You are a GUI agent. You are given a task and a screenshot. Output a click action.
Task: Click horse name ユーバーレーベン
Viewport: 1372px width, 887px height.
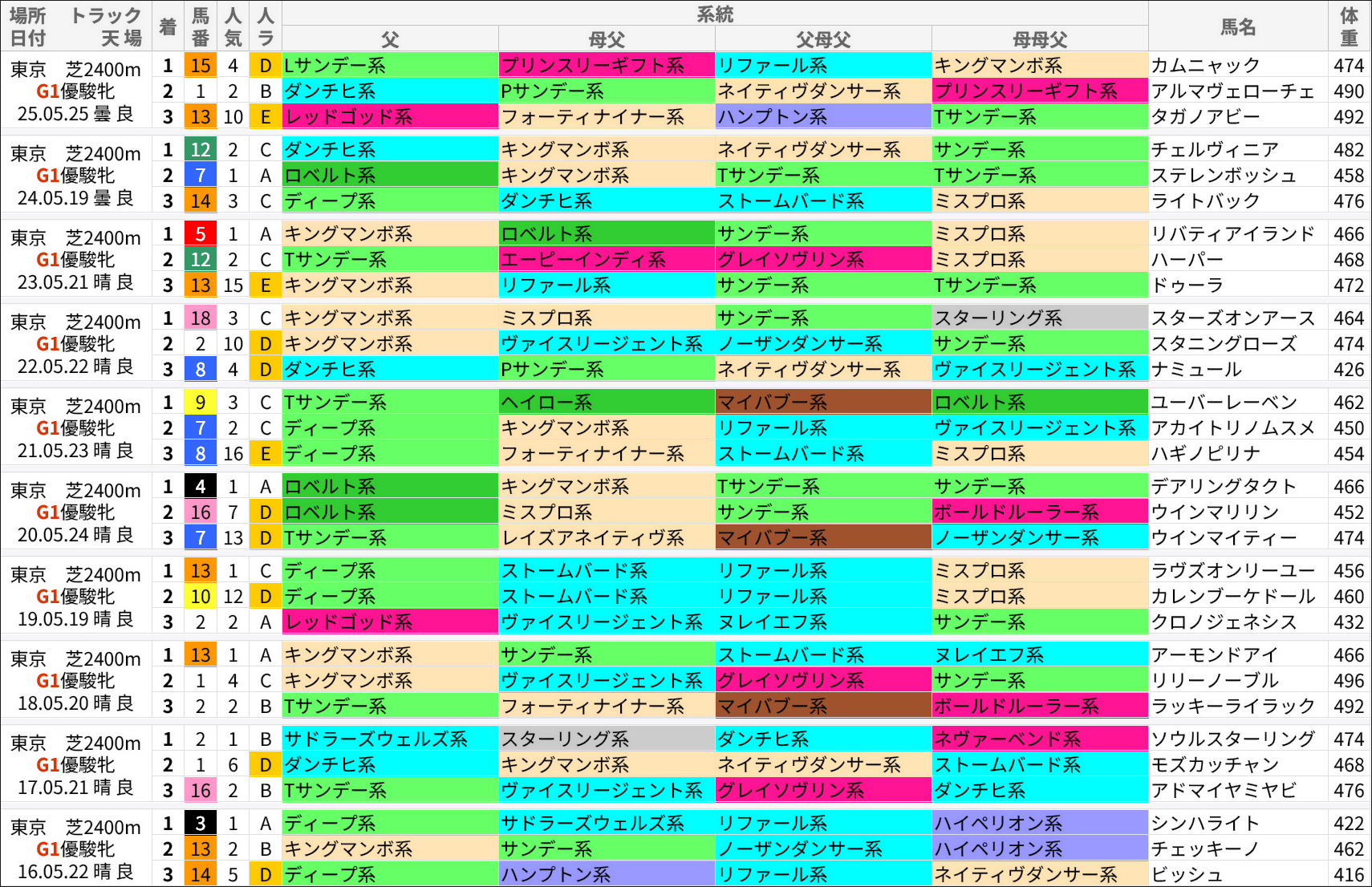coord(1224,403)
